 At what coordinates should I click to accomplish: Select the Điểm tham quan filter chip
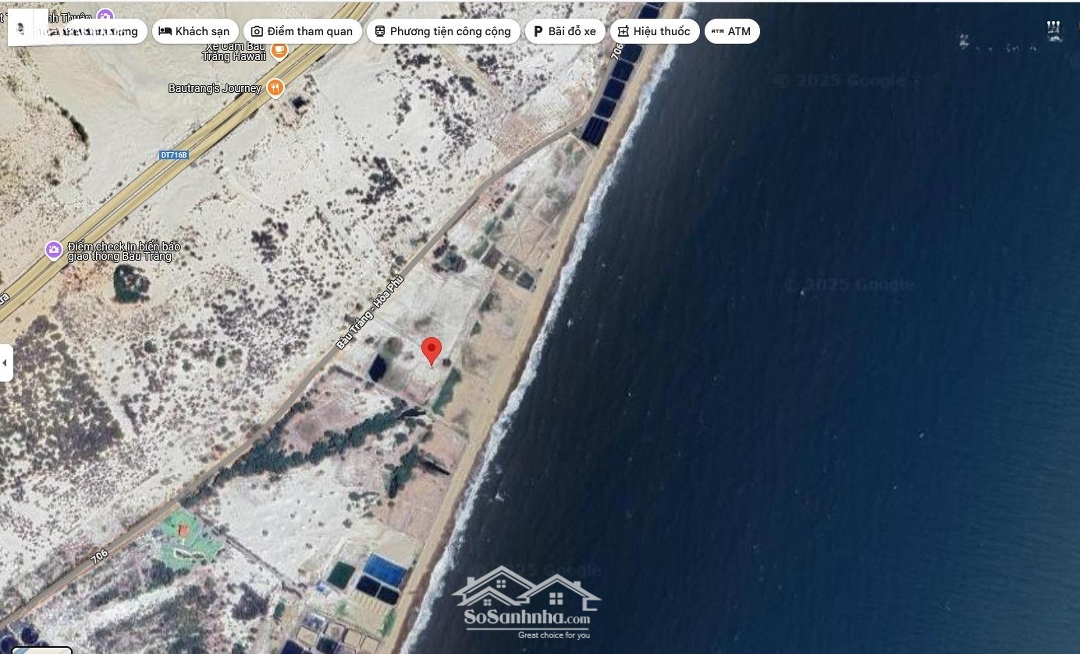tap(302, 31)
